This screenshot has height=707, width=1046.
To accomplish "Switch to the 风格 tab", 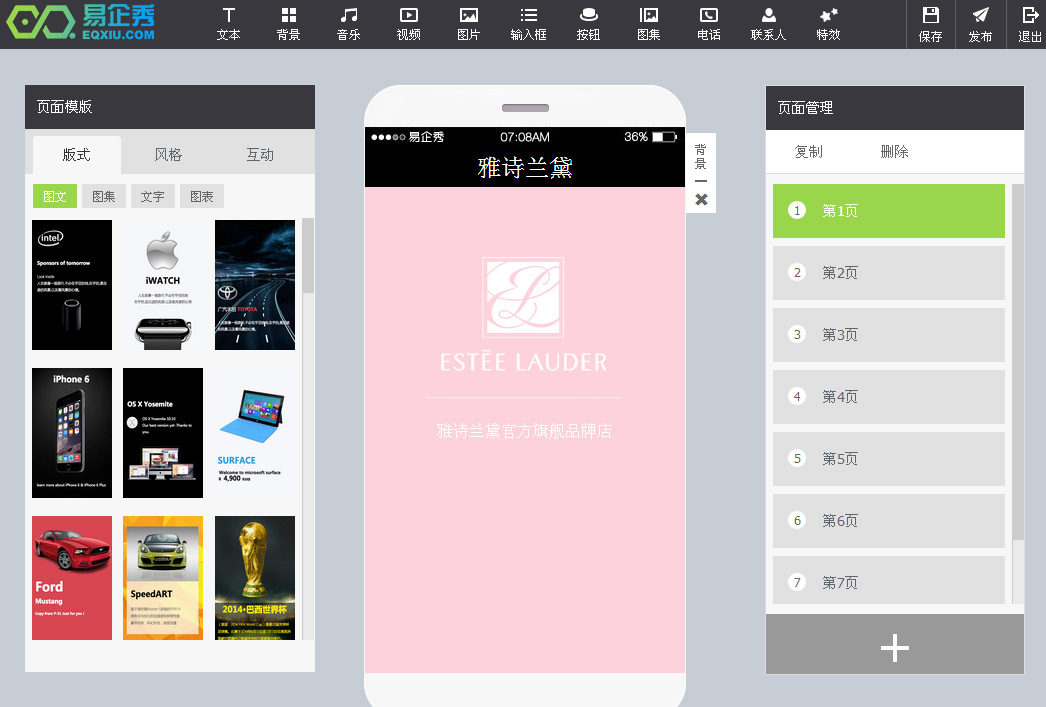I will pos(168,155).
